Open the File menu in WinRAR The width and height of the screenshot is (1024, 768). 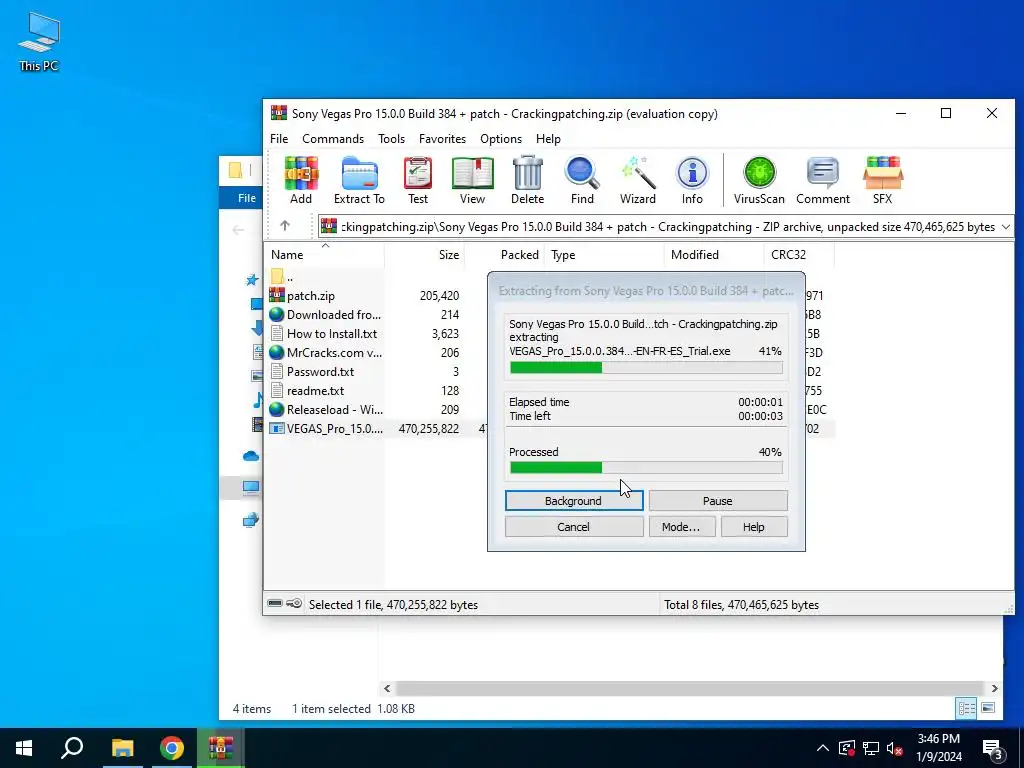pos(279,138)
